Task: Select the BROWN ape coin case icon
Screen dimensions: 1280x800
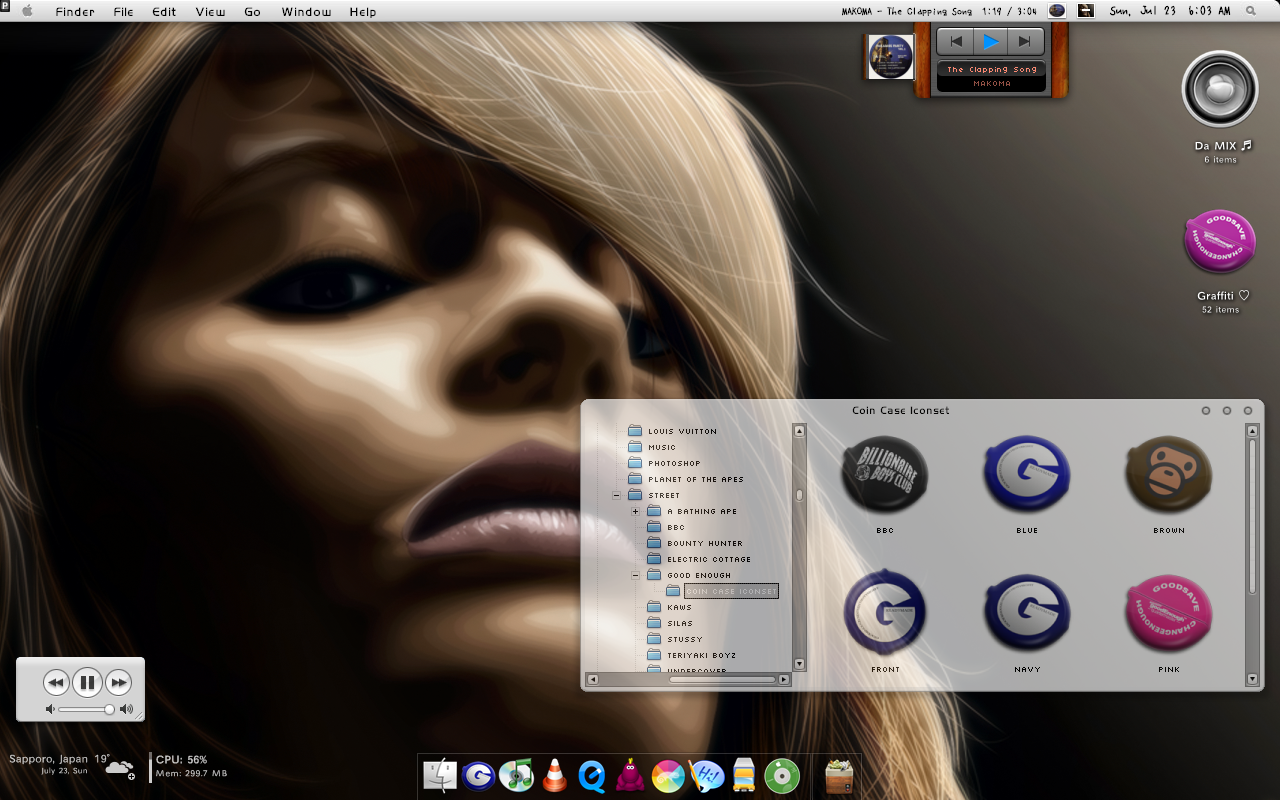Action: coord(1169,473)
